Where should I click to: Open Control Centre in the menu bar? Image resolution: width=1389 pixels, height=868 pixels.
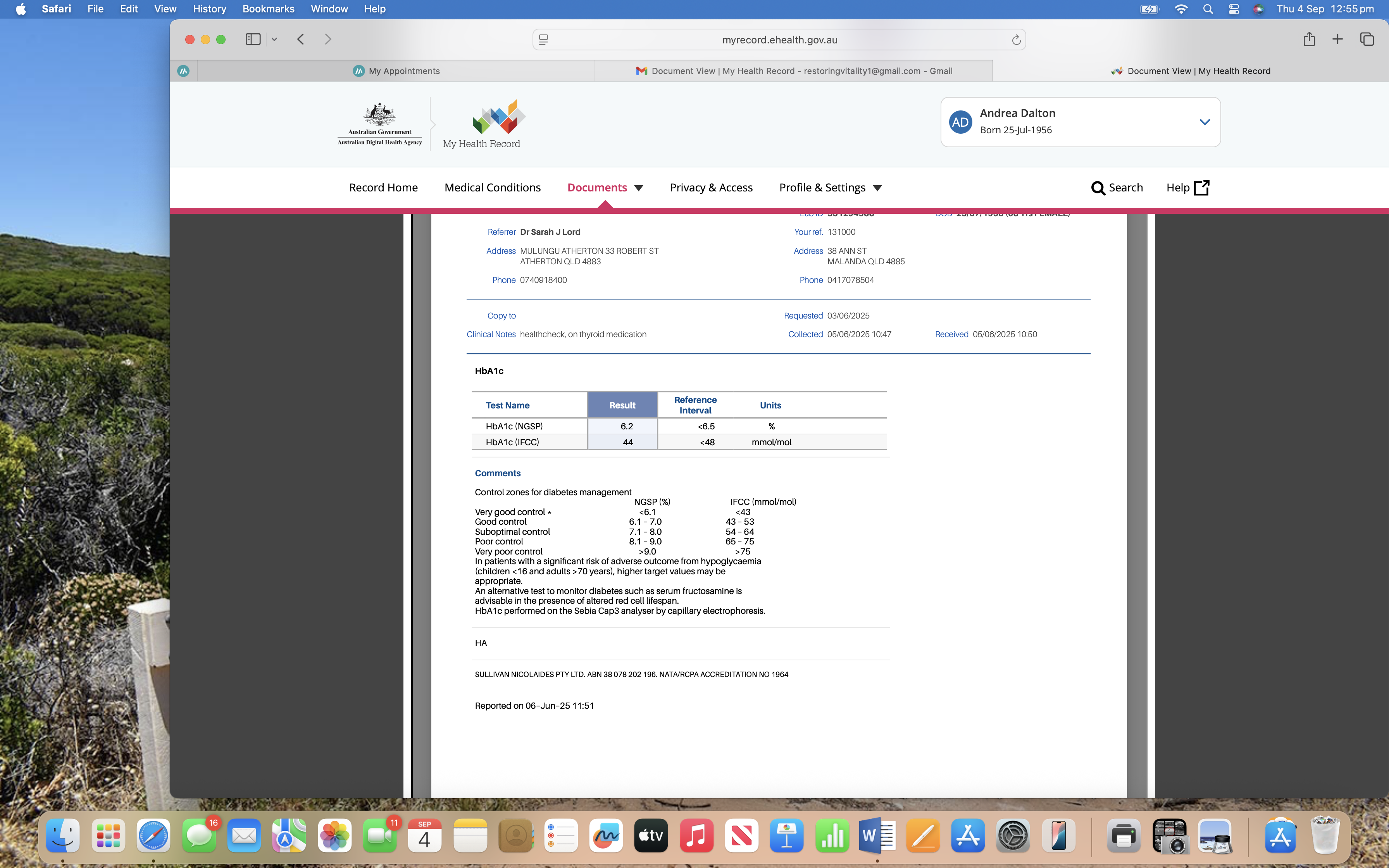[x=1234, y=9]
